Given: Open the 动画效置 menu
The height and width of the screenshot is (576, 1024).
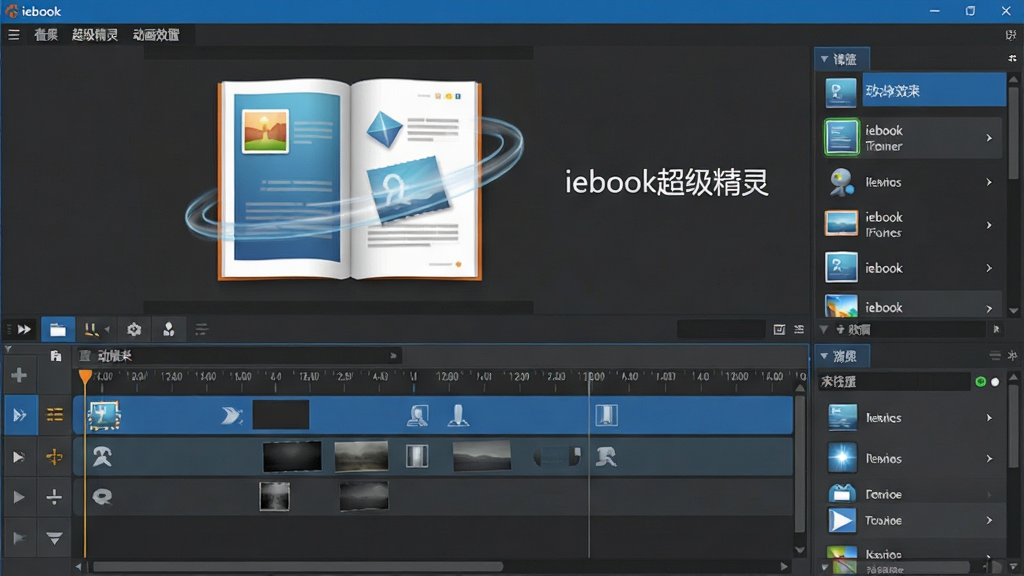Looking at the screenshot, I should [x=156, y=35].
